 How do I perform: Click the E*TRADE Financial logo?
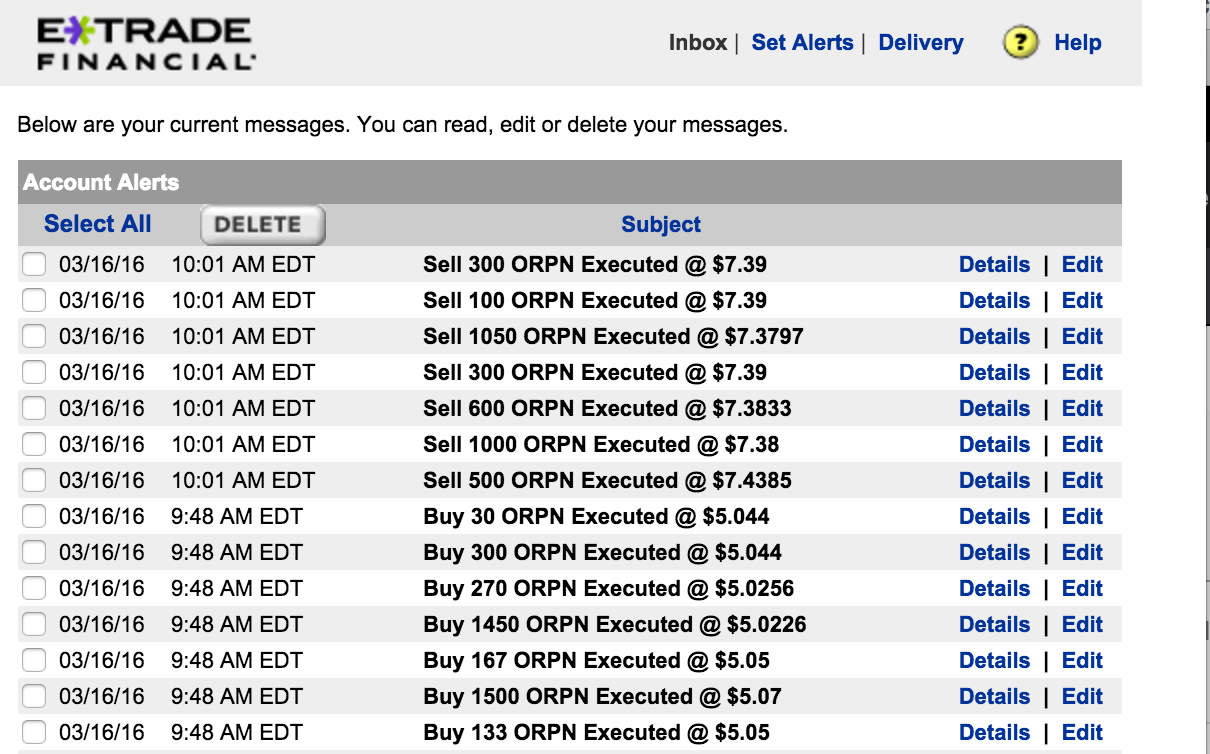pos(146,44)
